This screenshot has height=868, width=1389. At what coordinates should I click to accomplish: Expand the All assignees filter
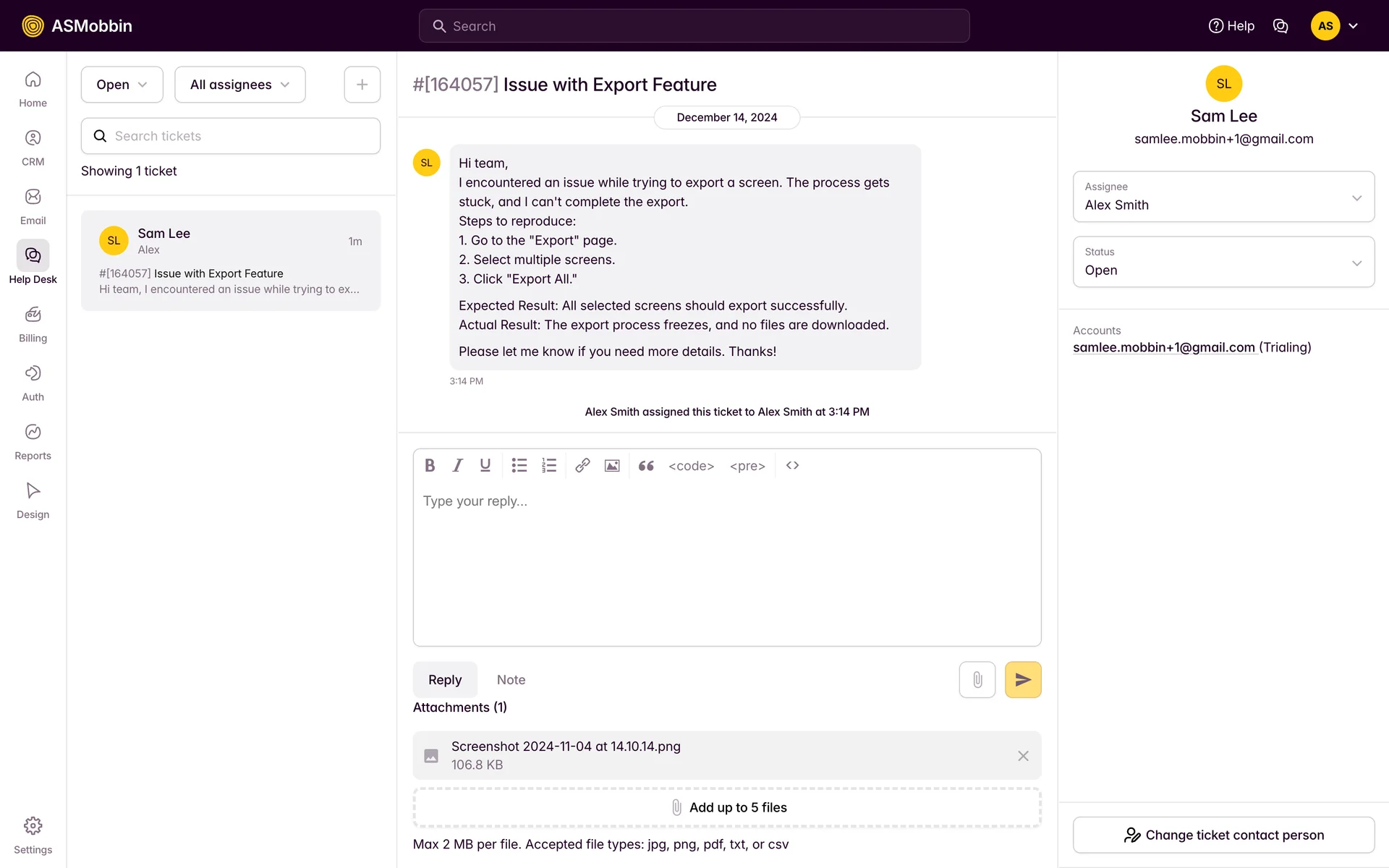pyautogui.click(x=239, y=85)
